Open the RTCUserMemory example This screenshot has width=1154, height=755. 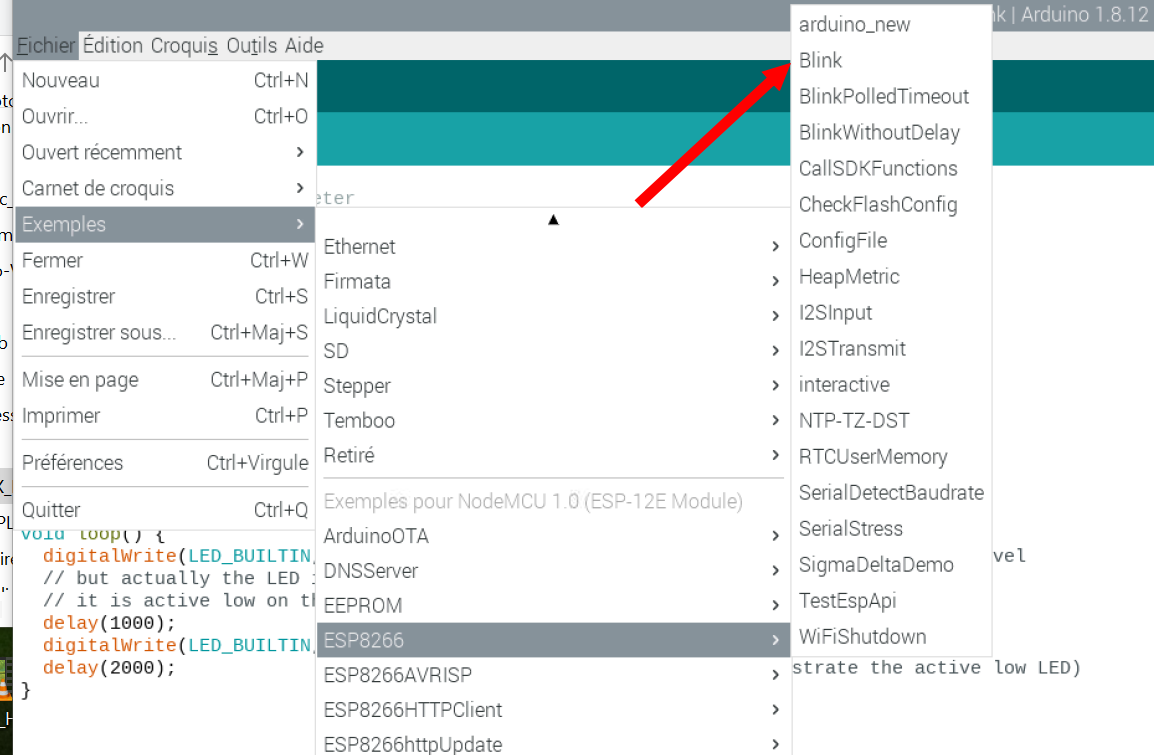point(891,457)
